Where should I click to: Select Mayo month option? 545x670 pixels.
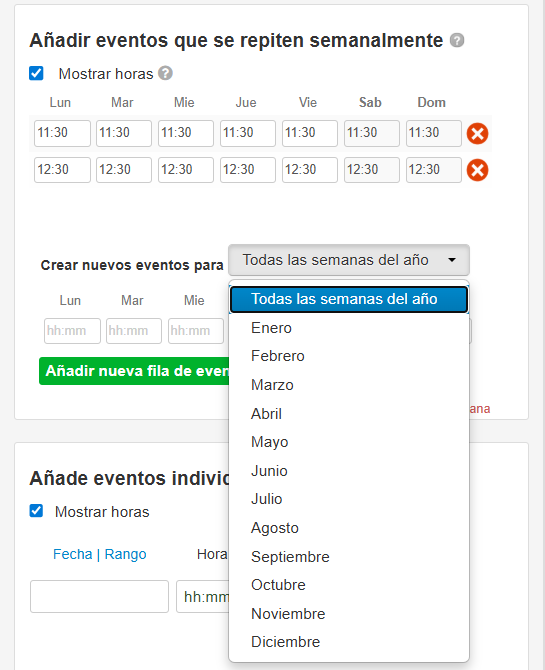click(x=349, y=442)
